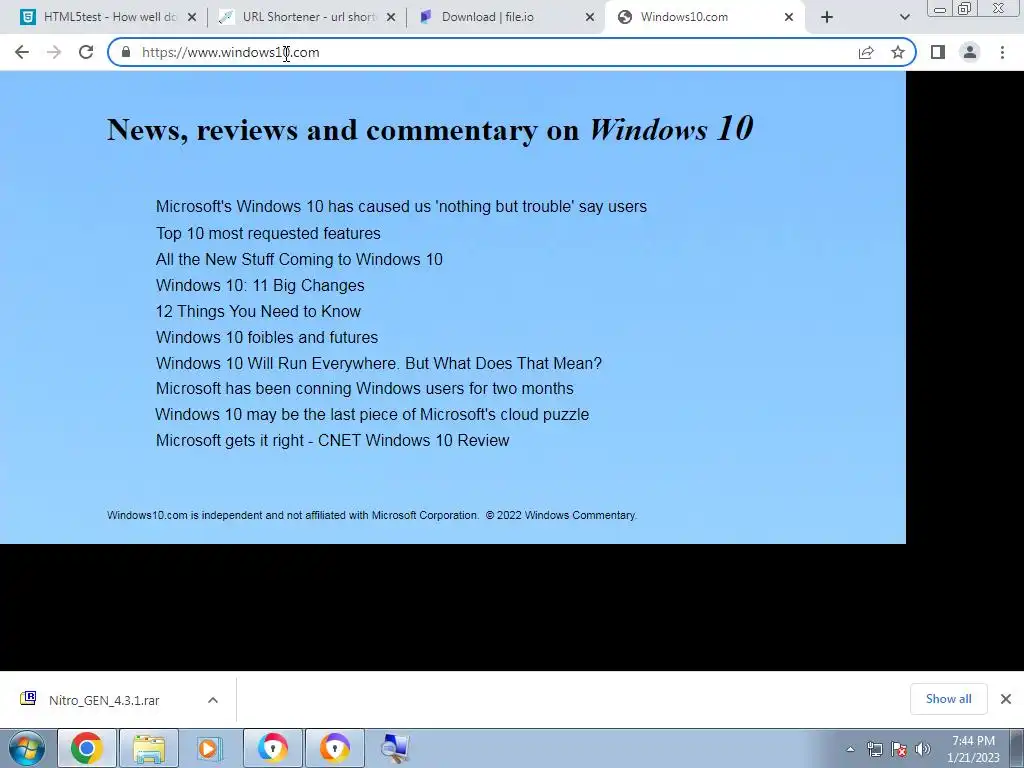1024x768 pixels.
Task: Expand the Nitro_GEN_4.3.1.rar download options chevron
Action: 213,700
